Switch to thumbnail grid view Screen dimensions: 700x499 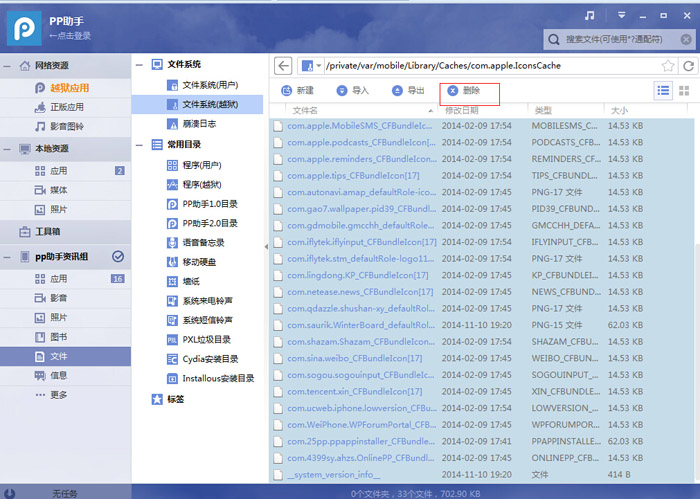point(685,91)
